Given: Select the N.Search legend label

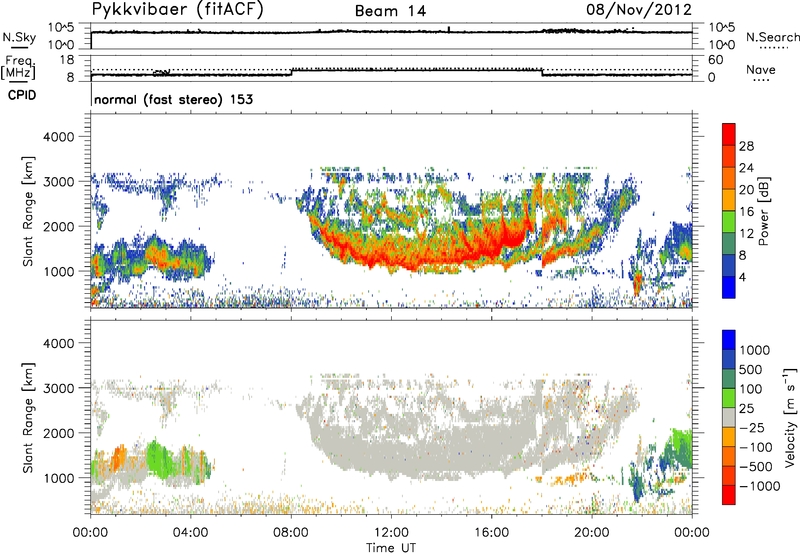Looking at the screenshot, I should coord(772,37).
